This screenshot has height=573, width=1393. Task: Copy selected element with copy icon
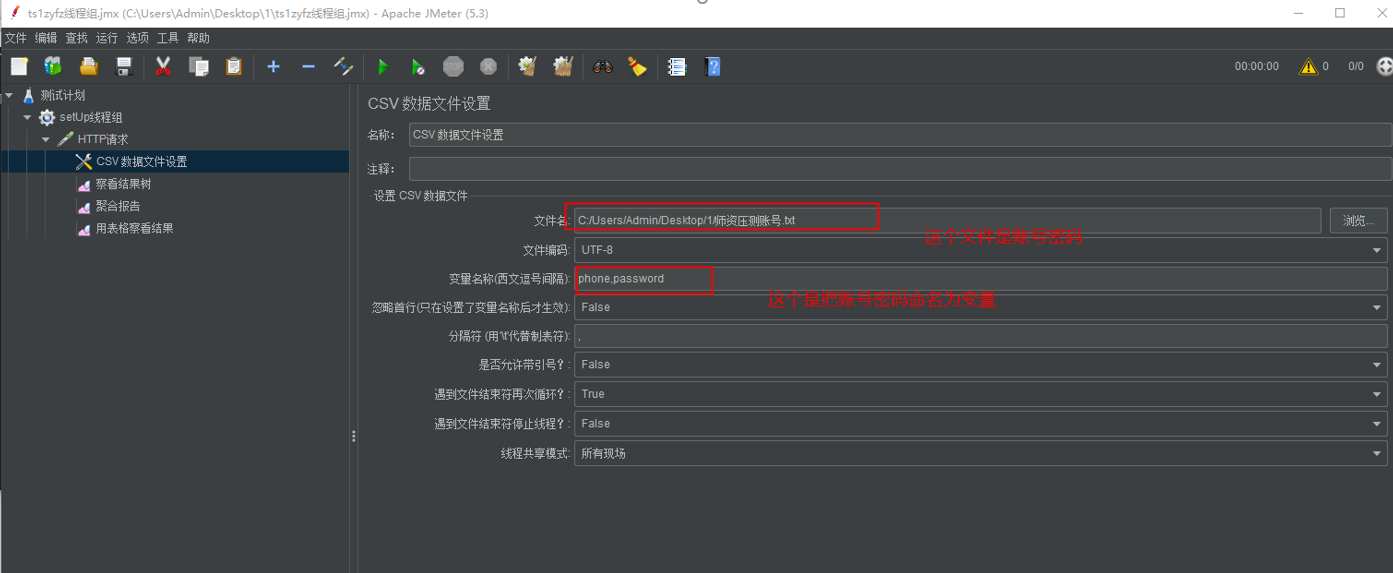199,66
